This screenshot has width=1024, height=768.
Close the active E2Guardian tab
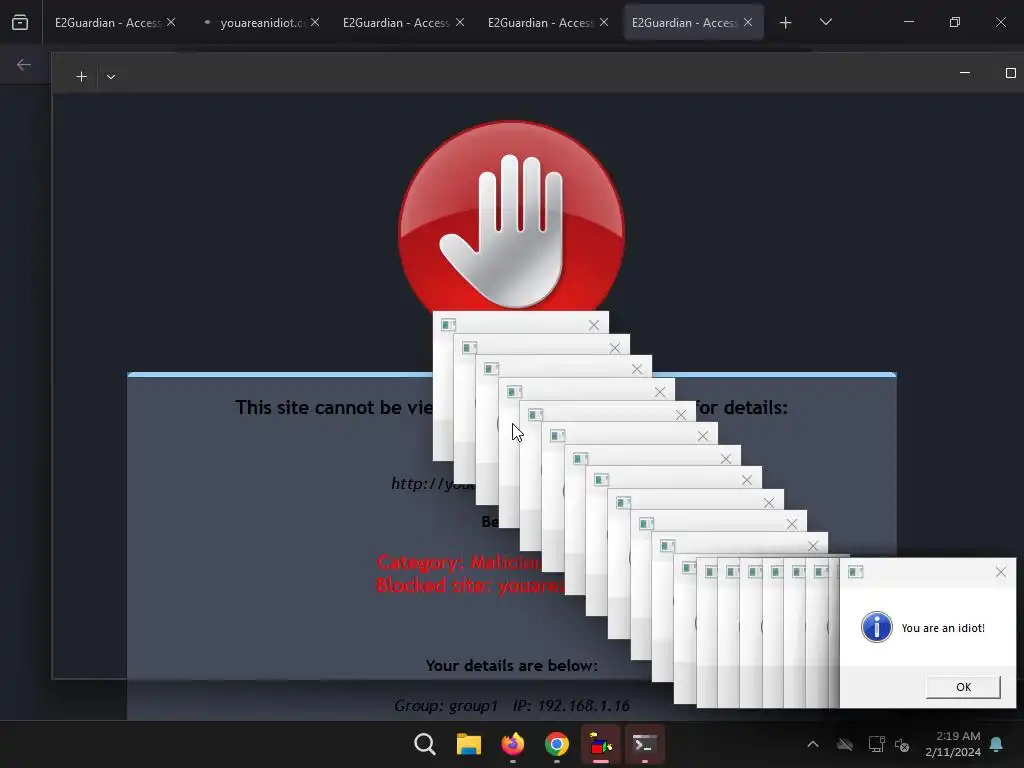pos(748,22)
